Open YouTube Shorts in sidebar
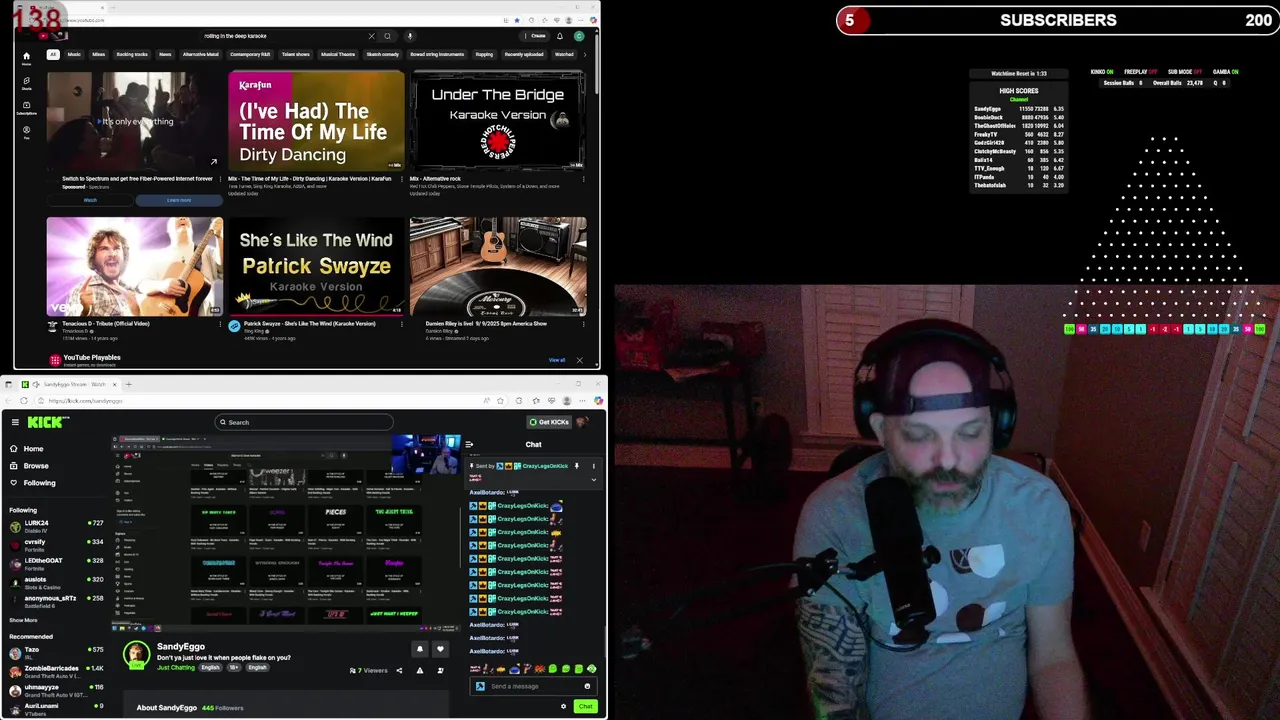Screen dimensions: 1280x720 click(x=27, y=82)
